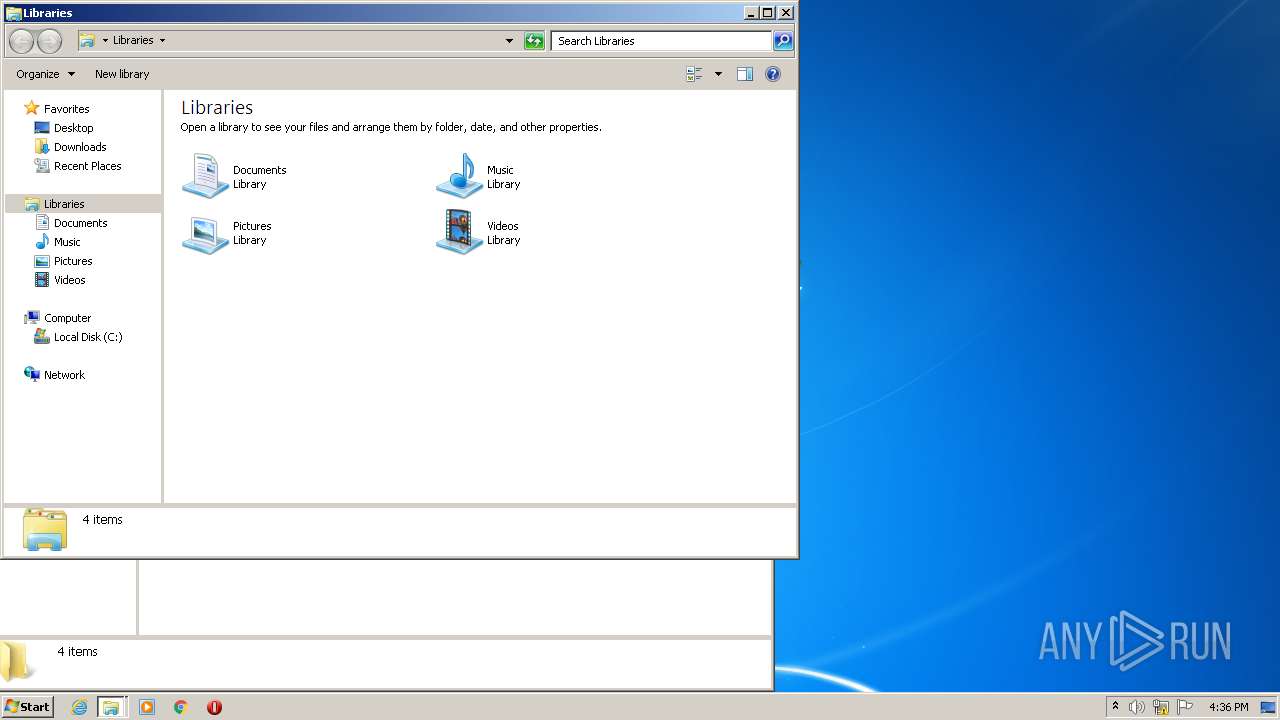Expand the address bar history dropdown
The height and width of the screenshot is (720, 1280).
[x=509, y=41]
